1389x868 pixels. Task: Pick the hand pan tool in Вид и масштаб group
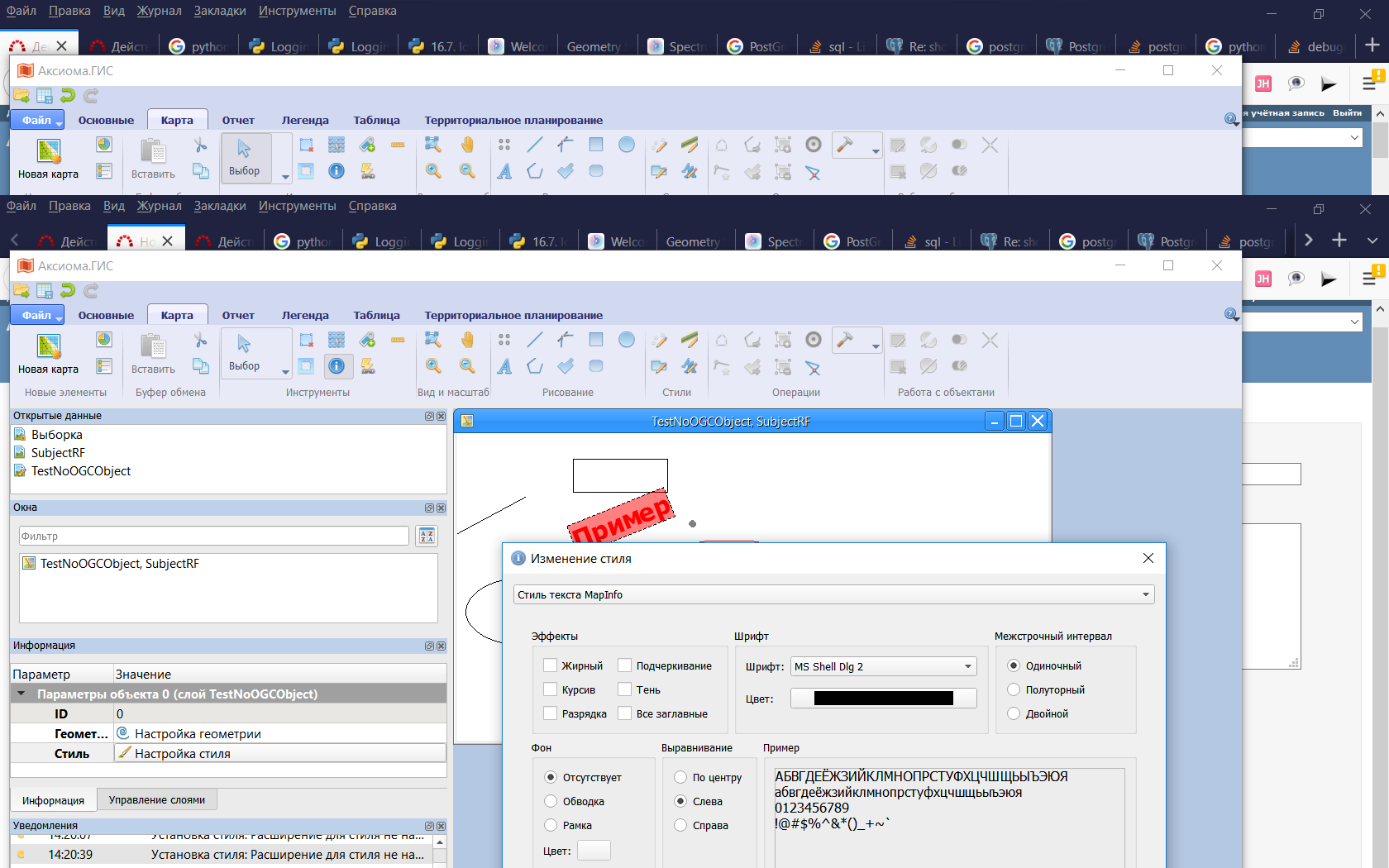pos(467,340)
